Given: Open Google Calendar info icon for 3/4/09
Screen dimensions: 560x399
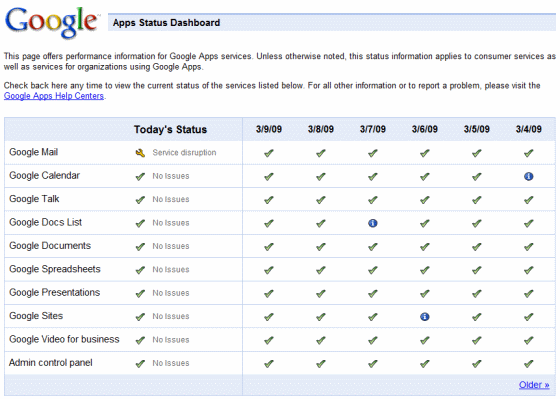Looking at the screenshot, I should pos(529,176).
